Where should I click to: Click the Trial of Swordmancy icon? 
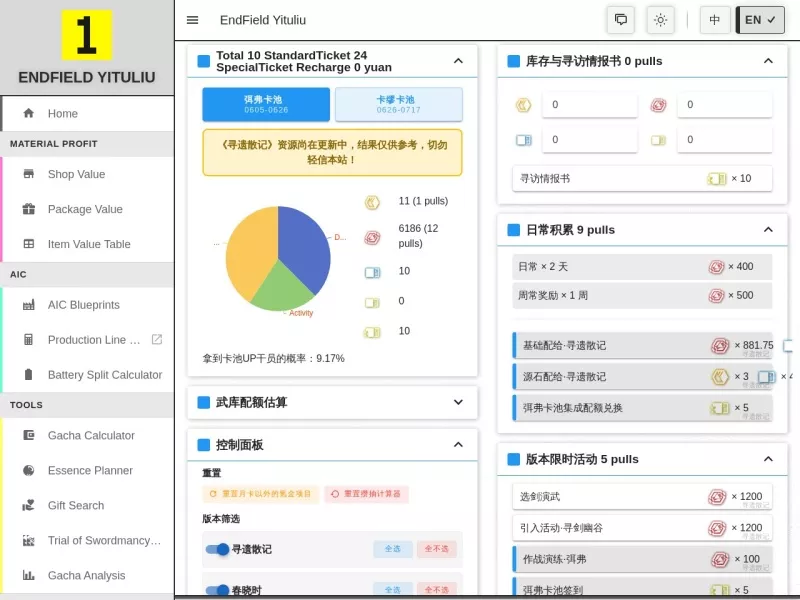point(29,540)
